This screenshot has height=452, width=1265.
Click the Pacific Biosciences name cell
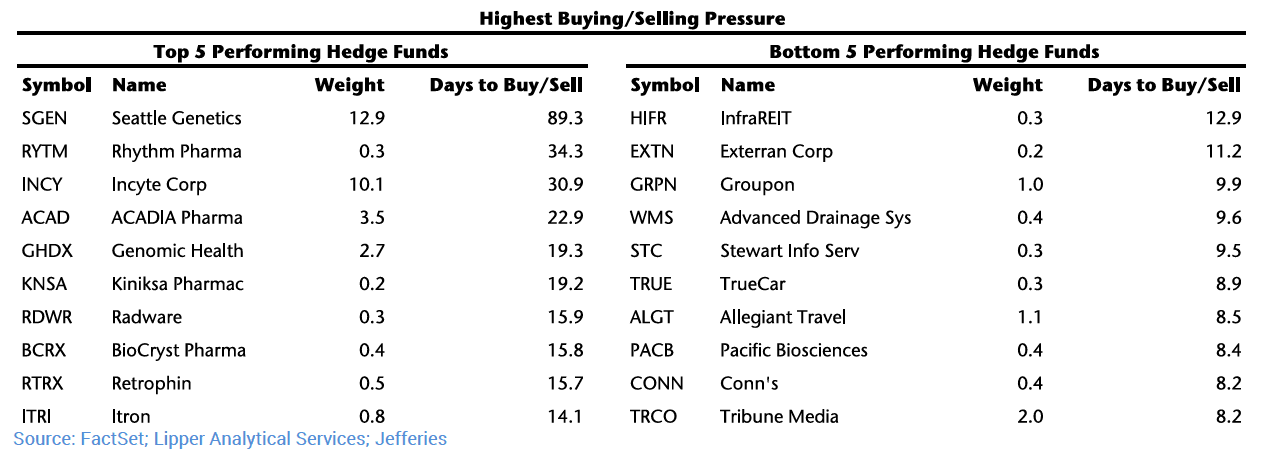pos(793,350)
